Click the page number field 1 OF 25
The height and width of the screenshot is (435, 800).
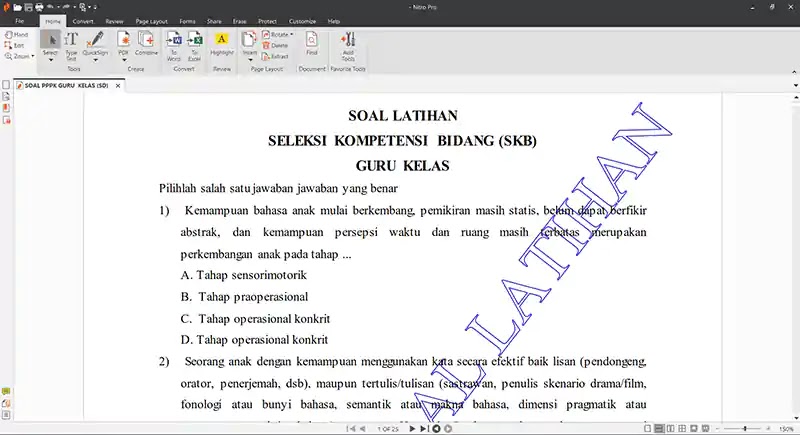[x=388, y=429]
